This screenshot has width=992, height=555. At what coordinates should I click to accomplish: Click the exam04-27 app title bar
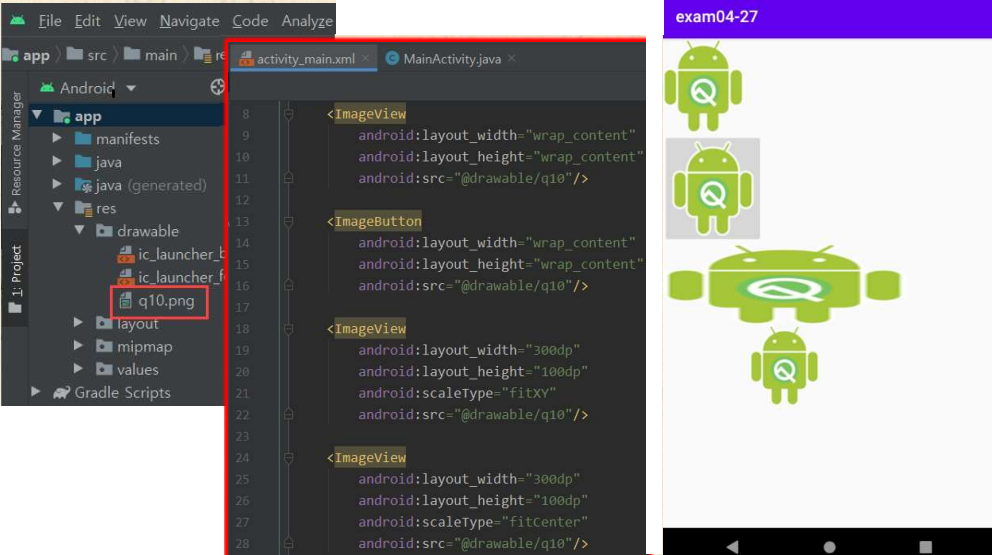click(828, 18)
